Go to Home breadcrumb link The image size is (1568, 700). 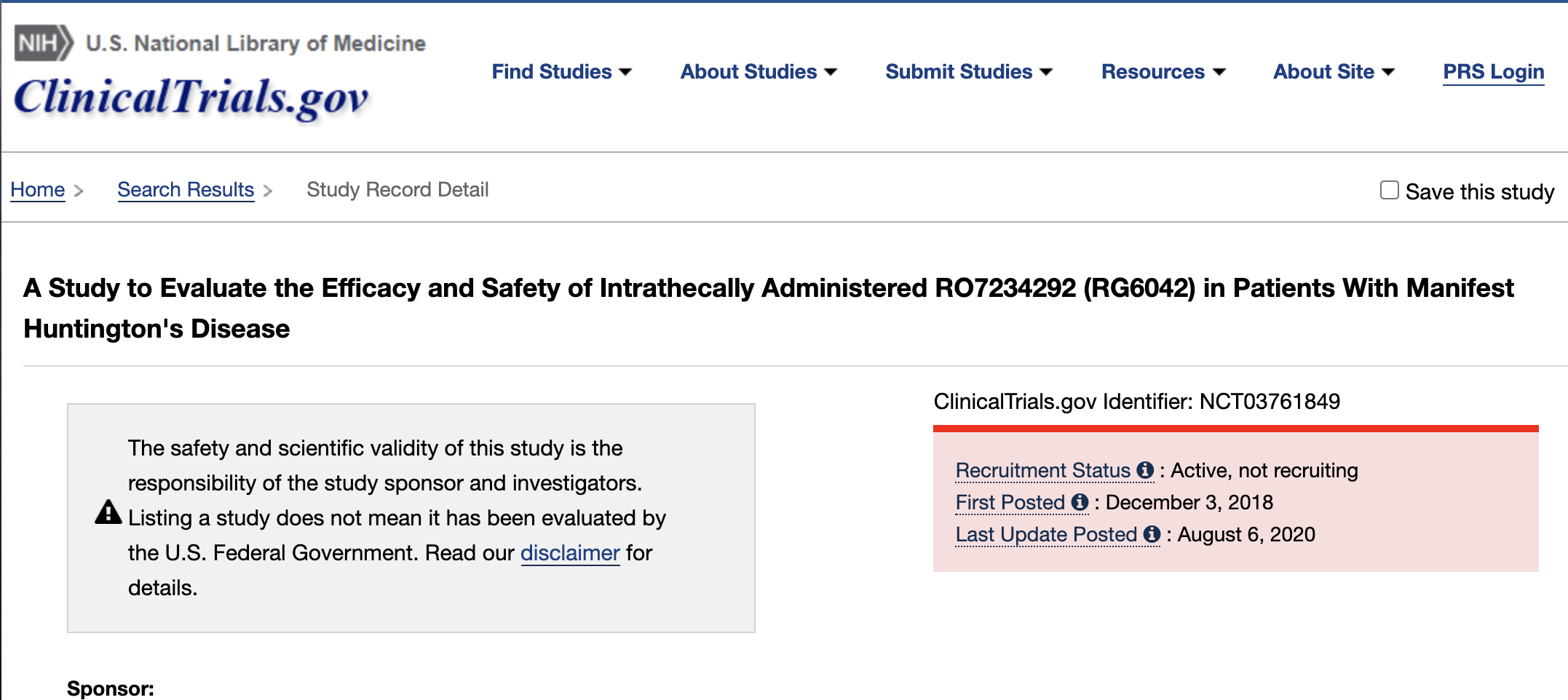click(38, 190)
